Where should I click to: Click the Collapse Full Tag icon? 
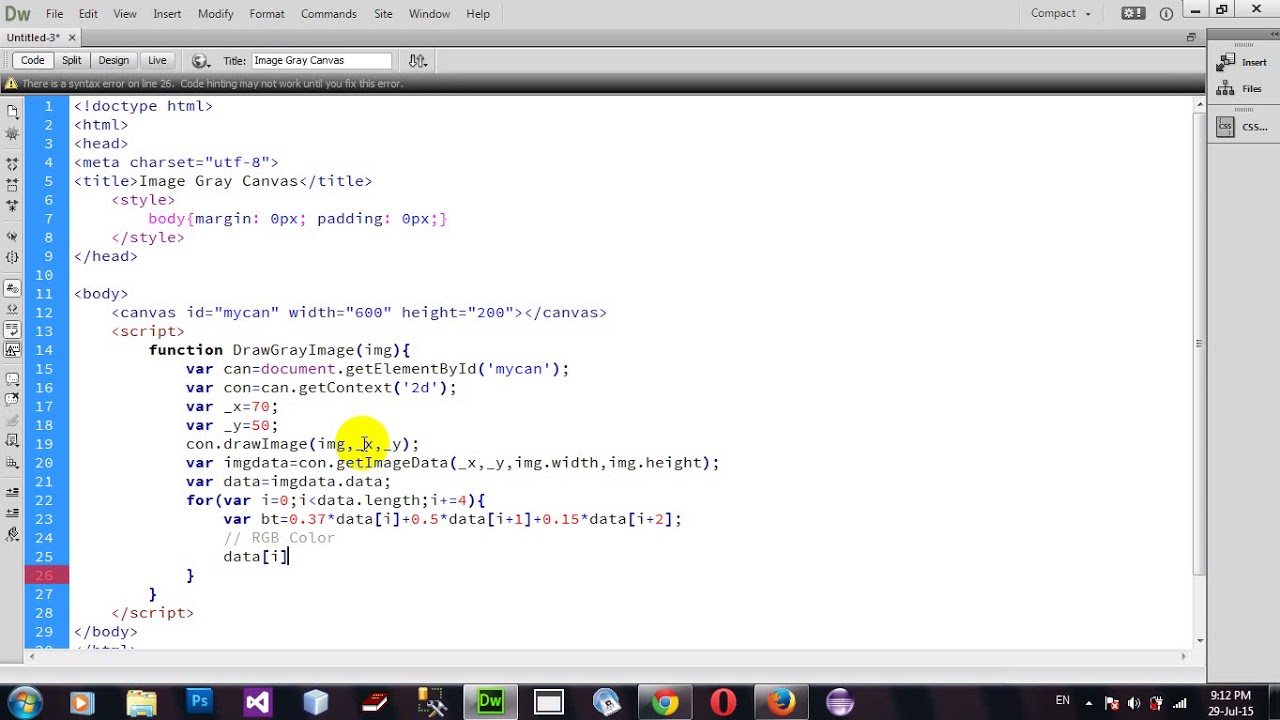pos(12,163)
